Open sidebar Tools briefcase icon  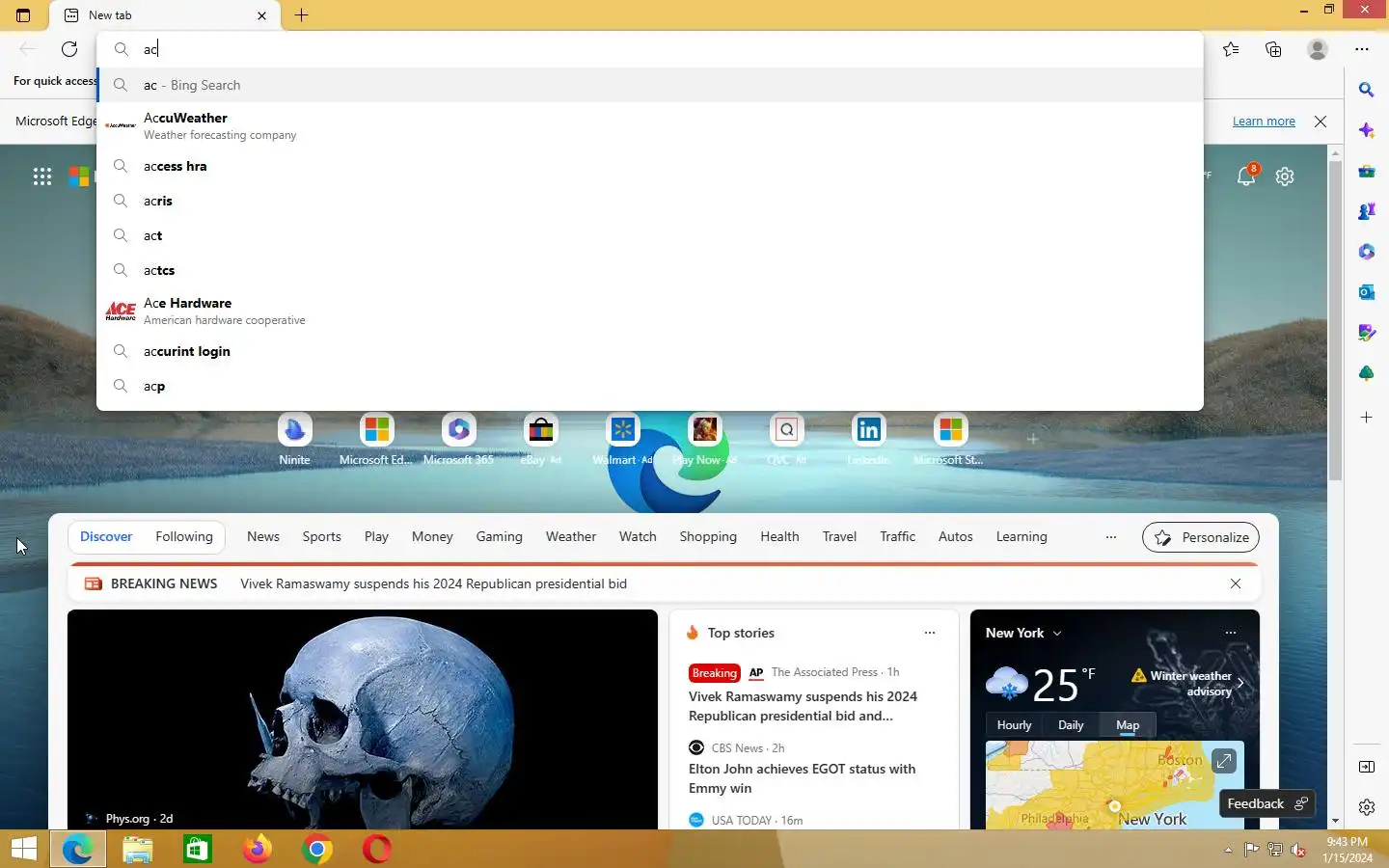pos(1366,171)
